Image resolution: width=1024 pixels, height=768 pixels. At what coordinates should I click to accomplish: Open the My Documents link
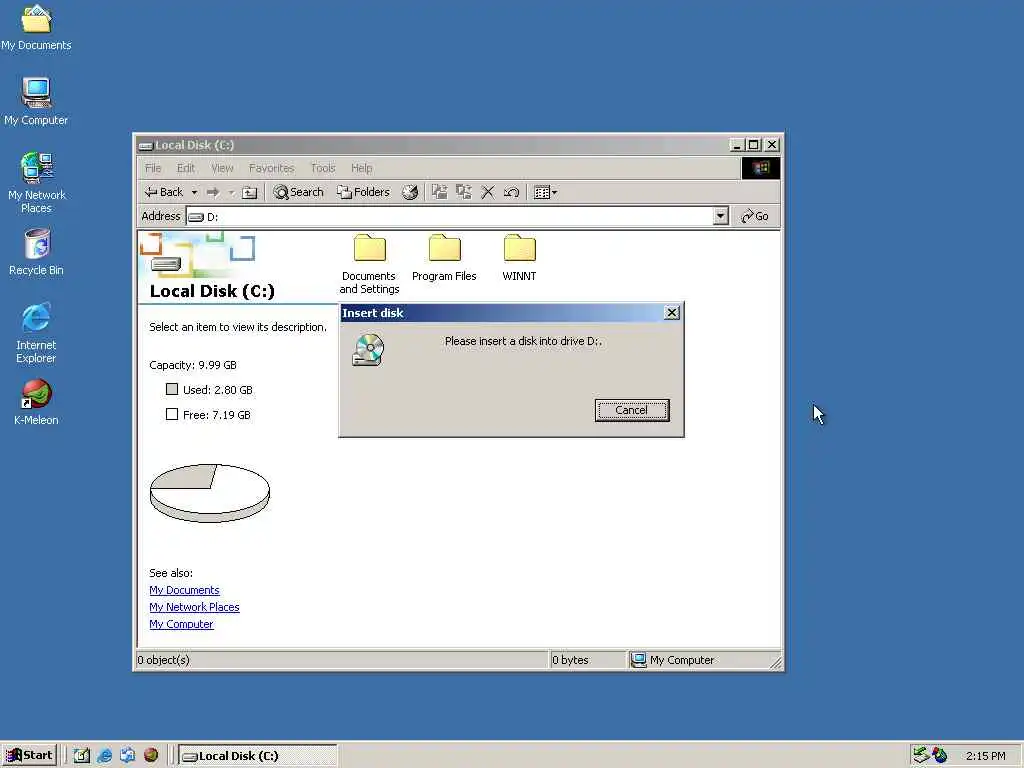coord(184,590)
